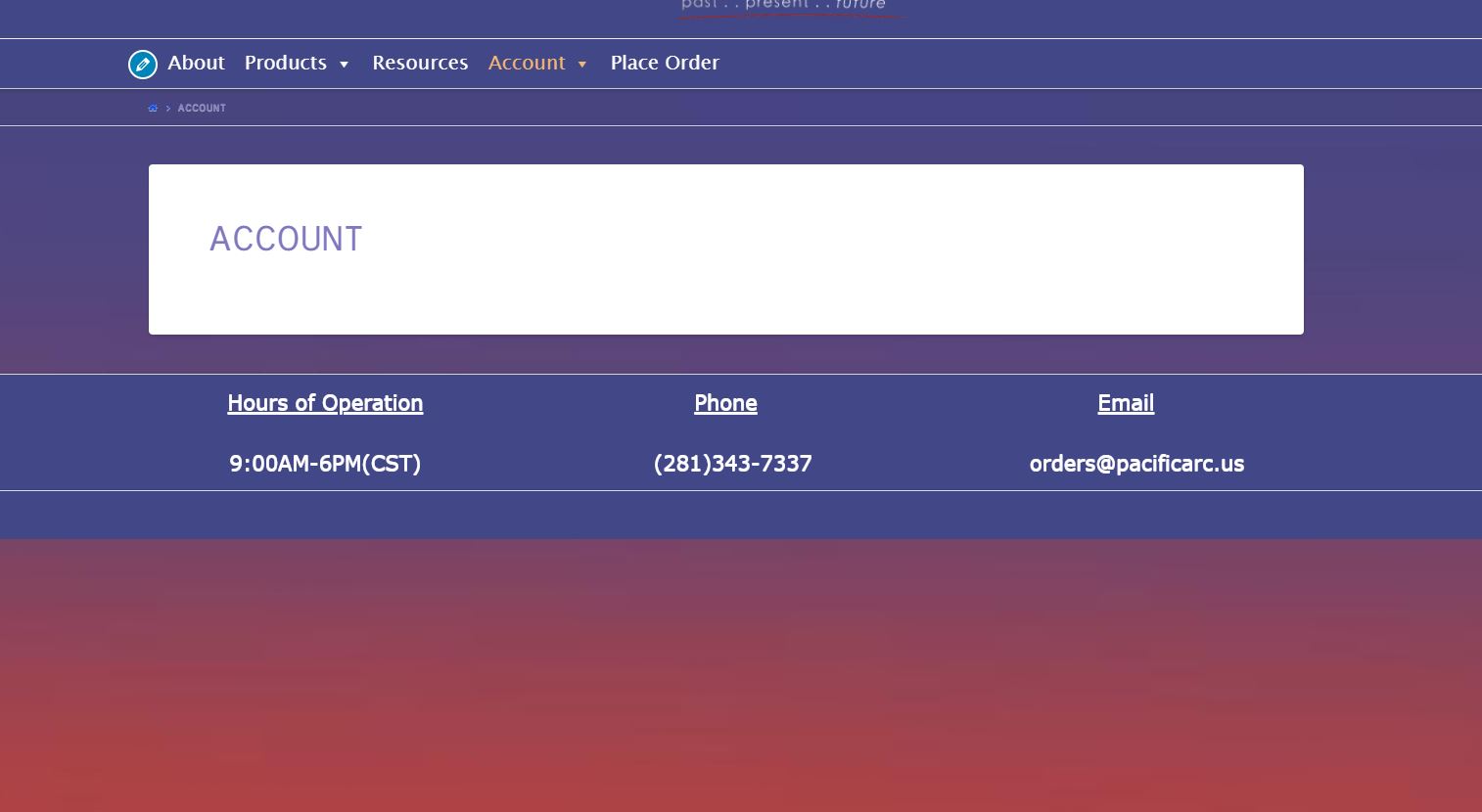Viewport: 1482px width, 812px height.
Task: Click the 9:00AM-6PM(CST) hours text
Action: (325, 464)
